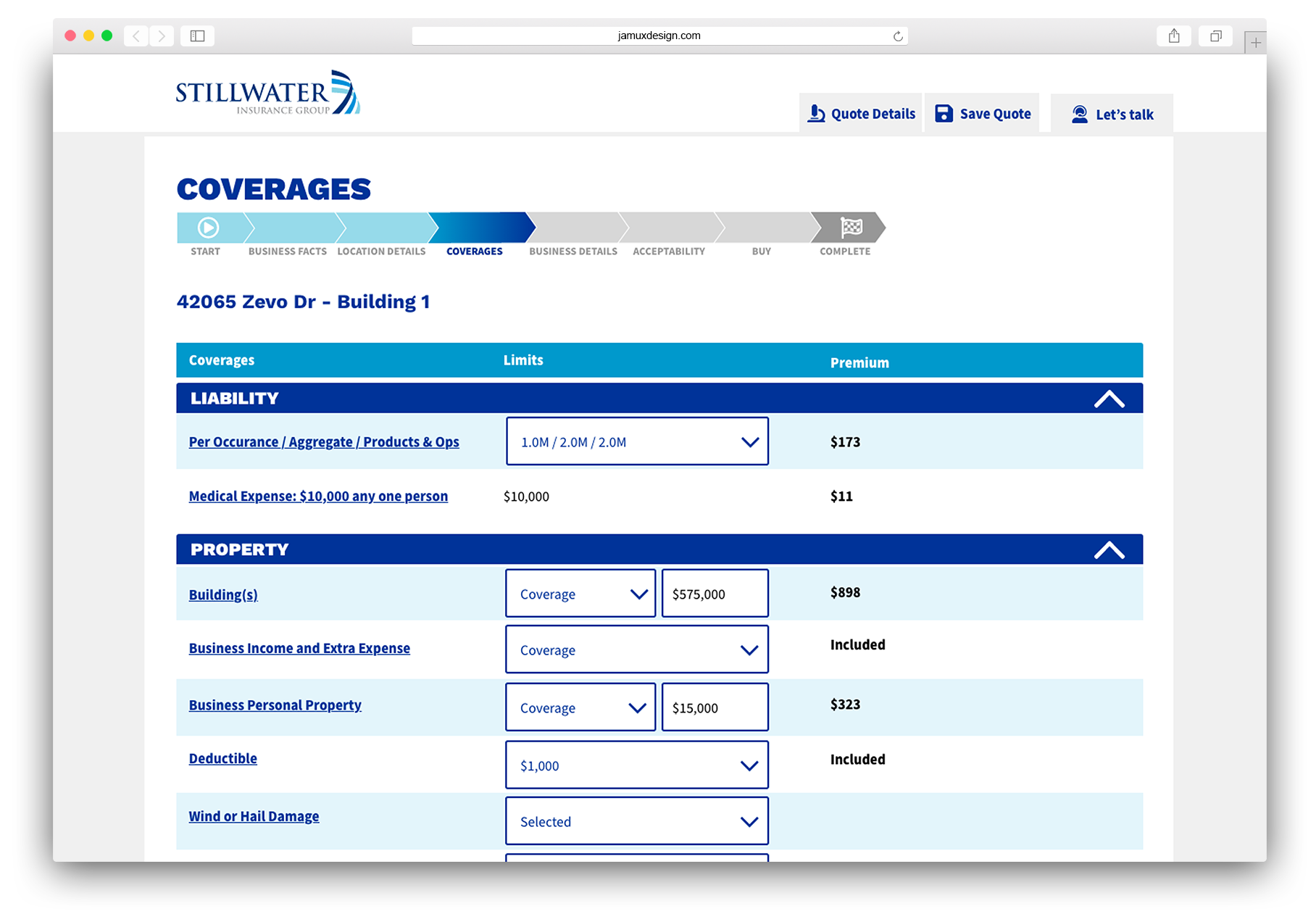Go forward with the browser forward arrow
This screenshot has height=914, width=1316.
[162, 36]
